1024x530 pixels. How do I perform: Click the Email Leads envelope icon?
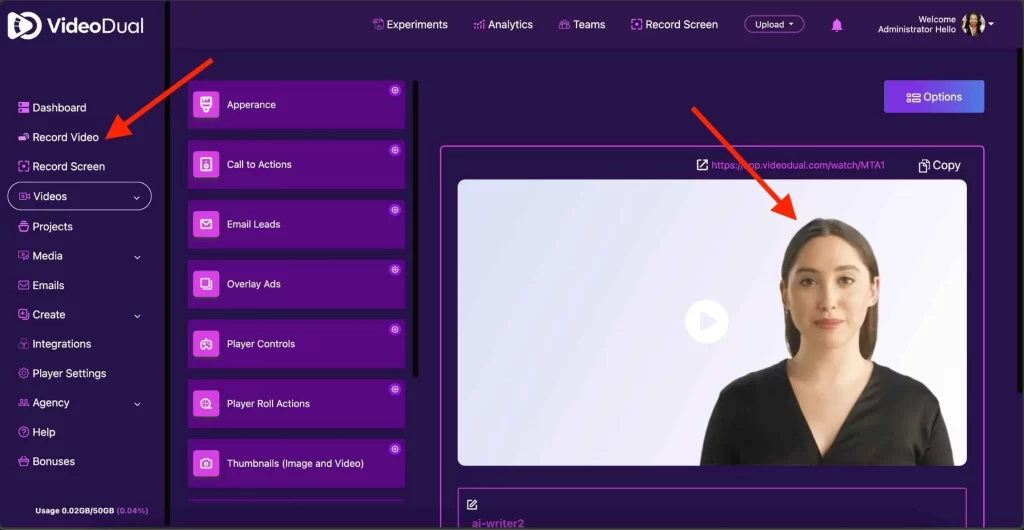(x=206, y=224)
